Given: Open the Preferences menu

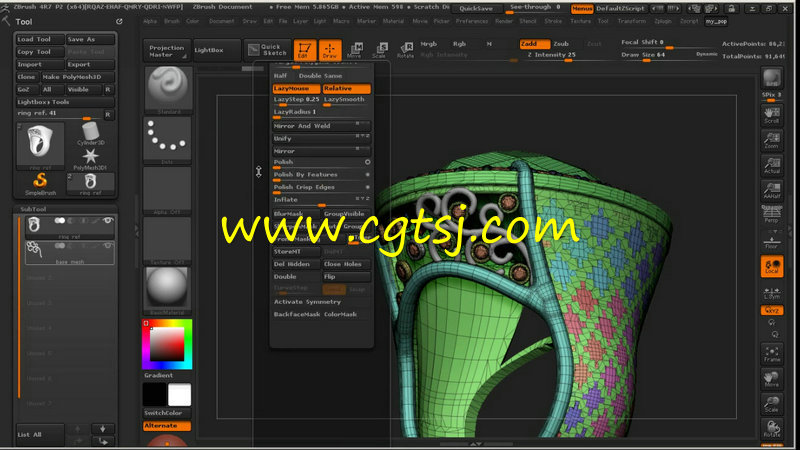Looking at the screenshot, I should coord(472,21).
